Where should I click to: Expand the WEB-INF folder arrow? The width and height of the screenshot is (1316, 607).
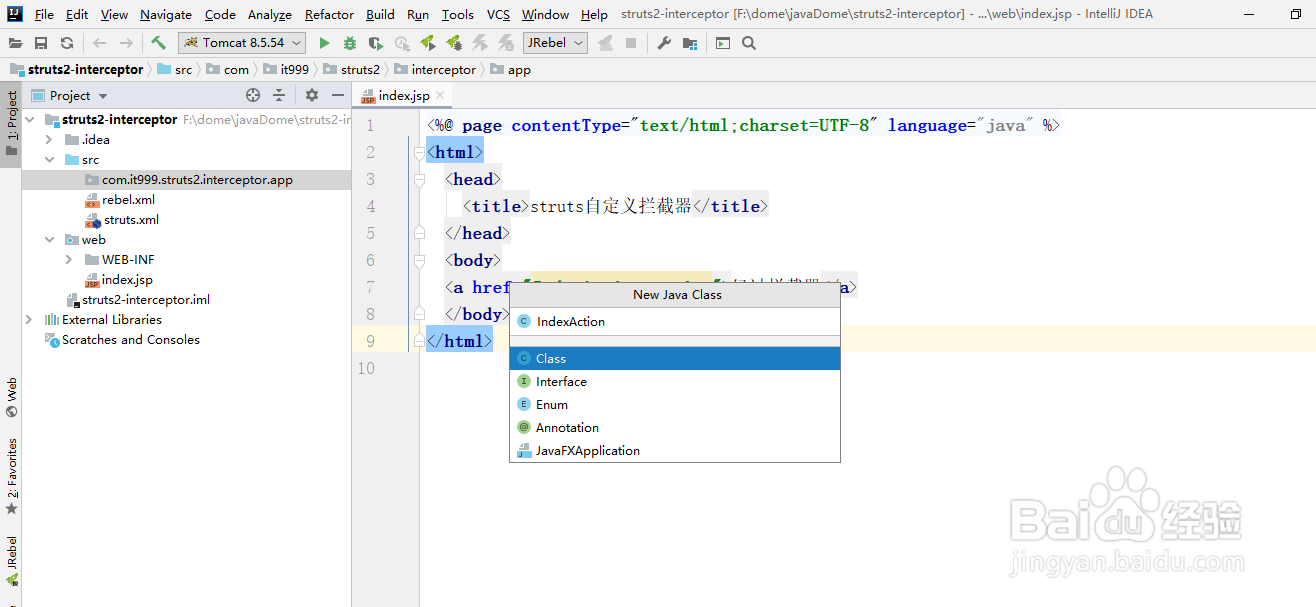(x=68, y=260)
